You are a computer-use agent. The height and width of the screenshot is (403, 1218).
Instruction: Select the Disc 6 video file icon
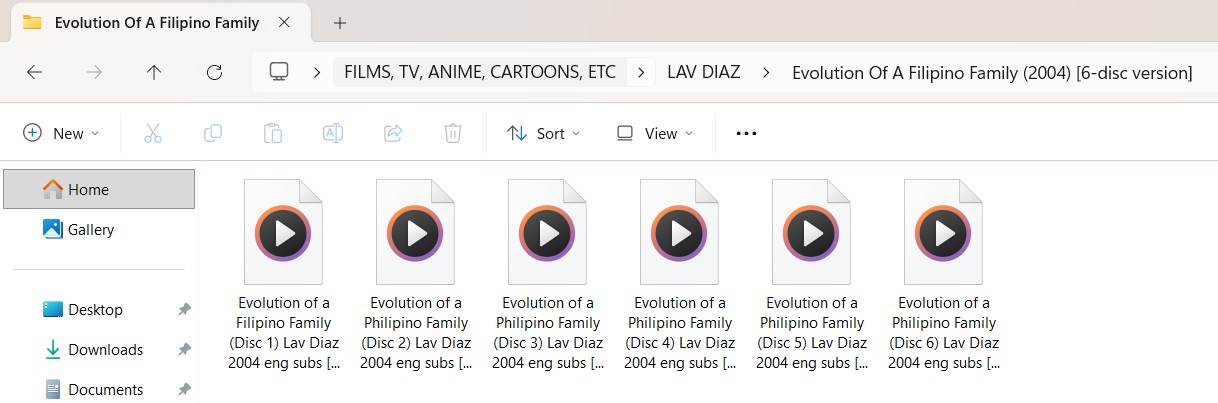pyautogui.click(x=944, y=232)
